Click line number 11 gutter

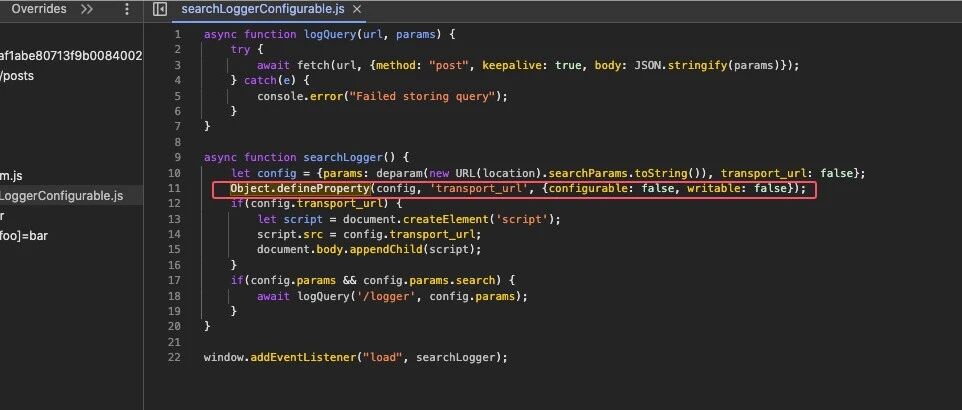tap(174, 188)
